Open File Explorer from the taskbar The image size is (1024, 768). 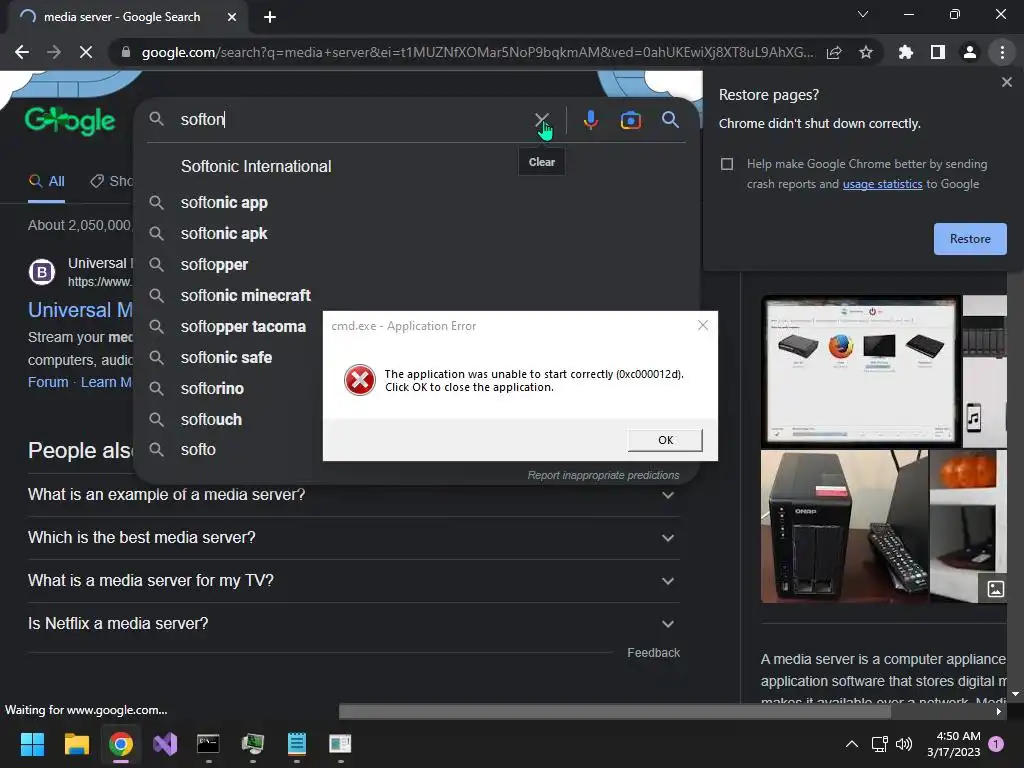(x=76, y=744)
